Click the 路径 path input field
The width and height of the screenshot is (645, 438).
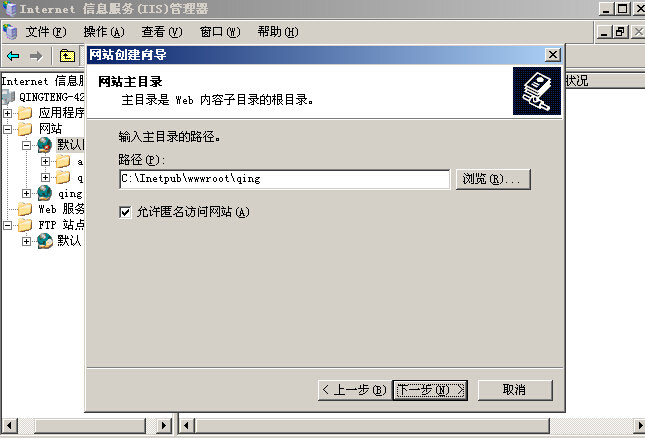(x=285, y=179)
